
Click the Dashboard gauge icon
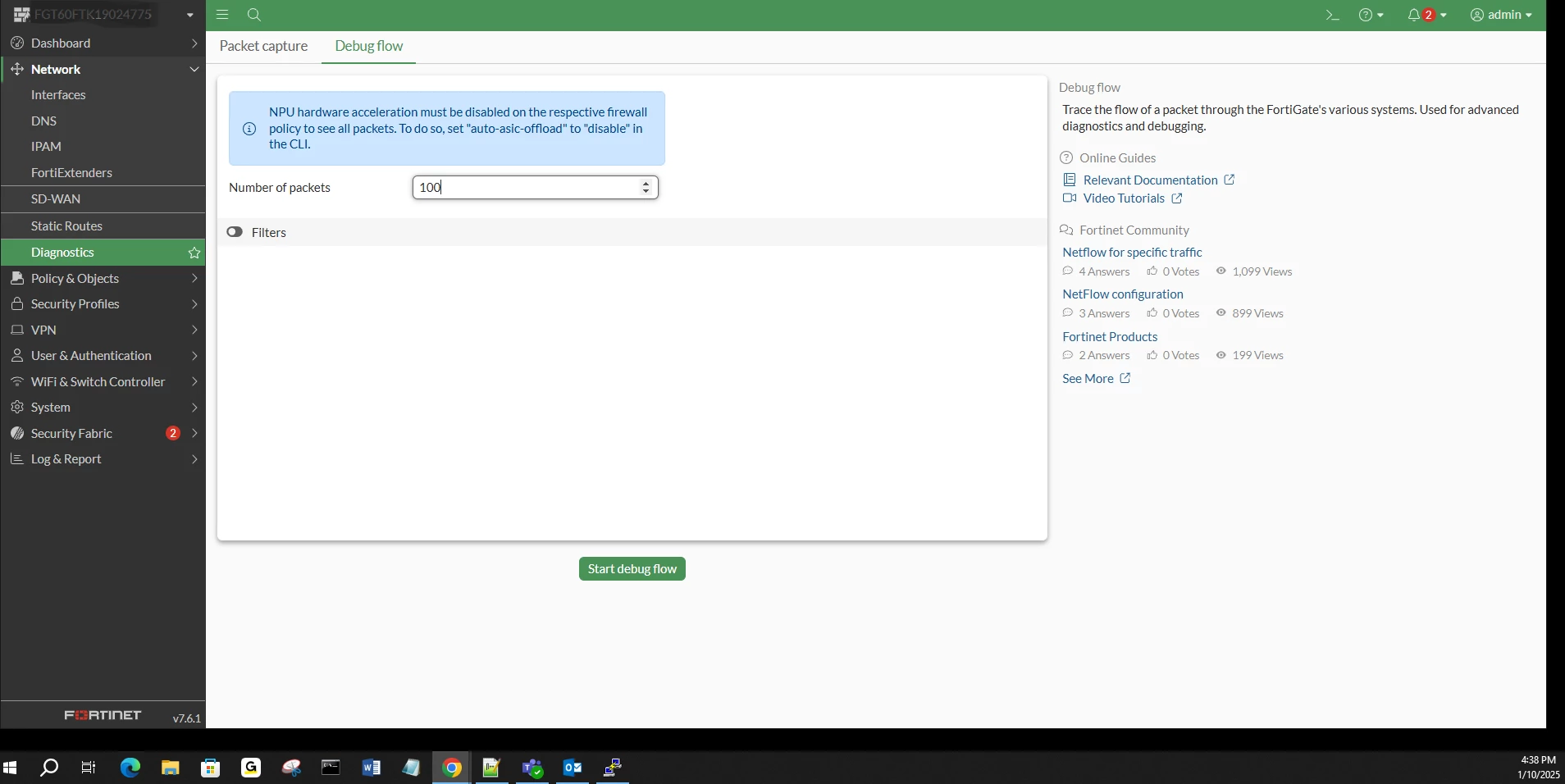[17, 43]
